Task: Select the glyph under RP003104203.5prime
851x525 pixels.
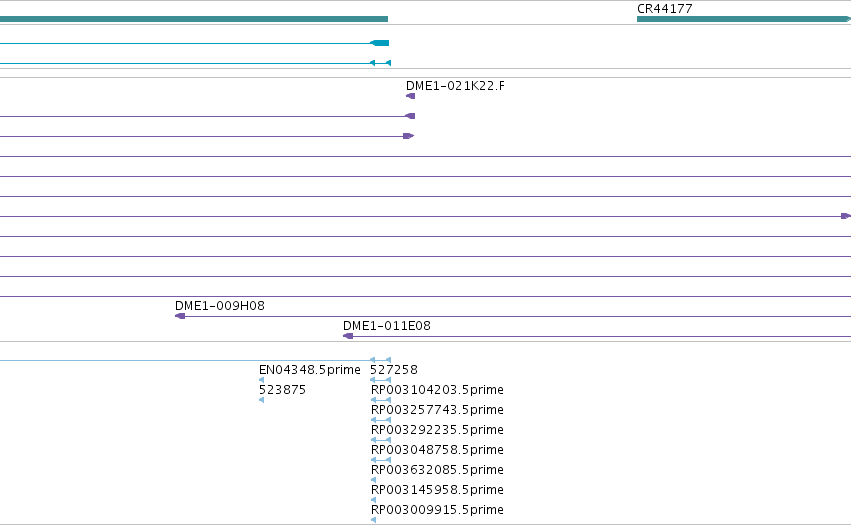Action: pos(380,400)
